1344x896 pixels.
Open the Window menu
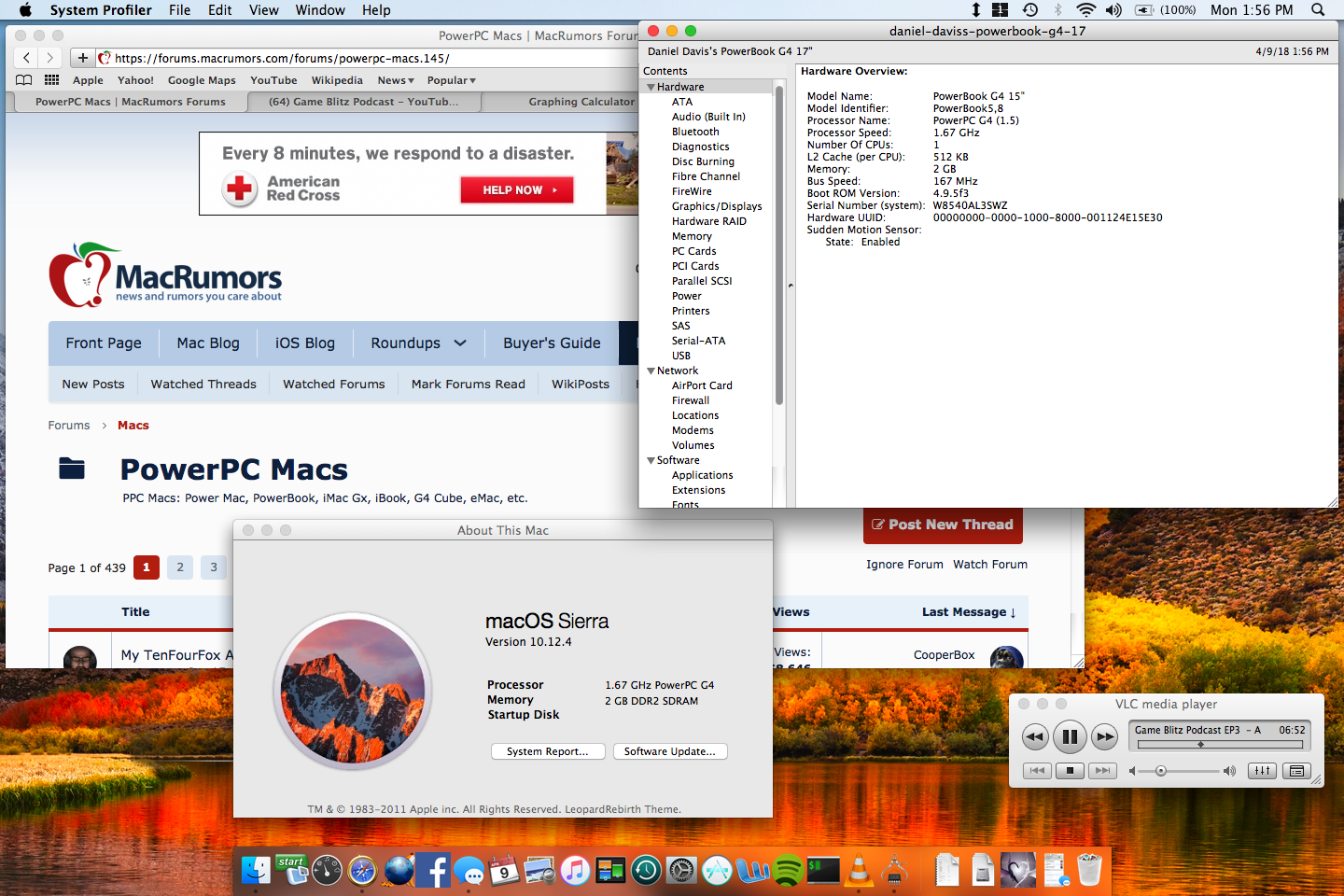[x=320, y=9]
